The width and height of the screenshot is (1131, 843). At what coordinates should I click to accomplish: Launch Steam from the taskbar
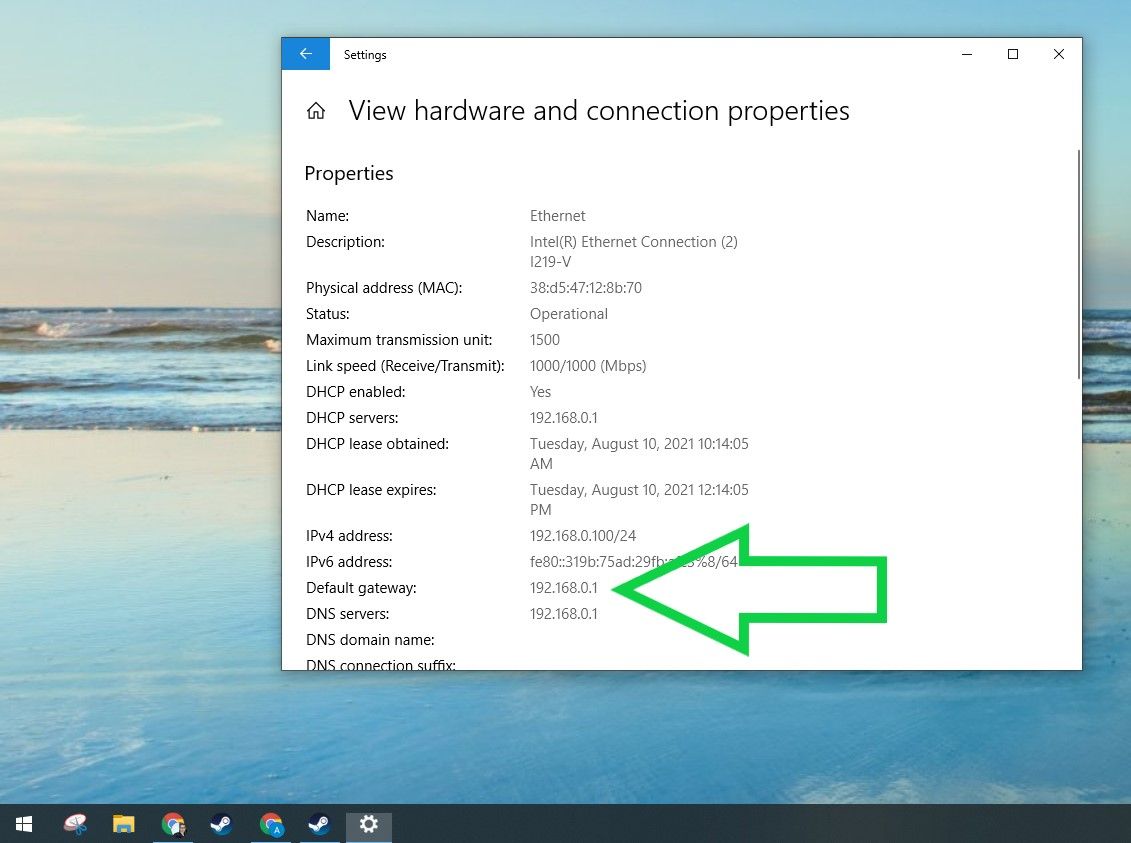(221, 824)
